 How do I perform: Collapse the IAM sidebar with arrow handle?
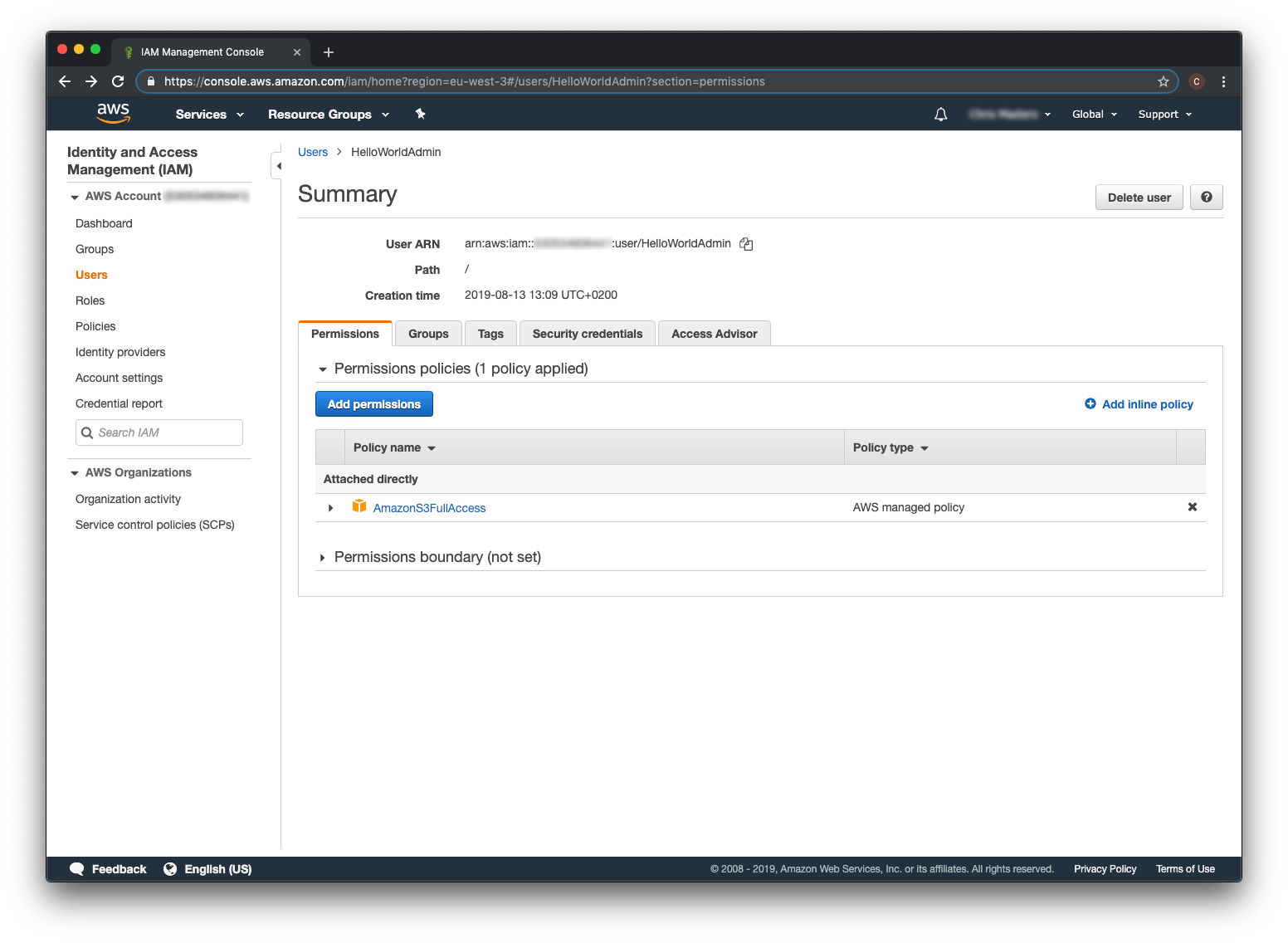click(278, 166)
